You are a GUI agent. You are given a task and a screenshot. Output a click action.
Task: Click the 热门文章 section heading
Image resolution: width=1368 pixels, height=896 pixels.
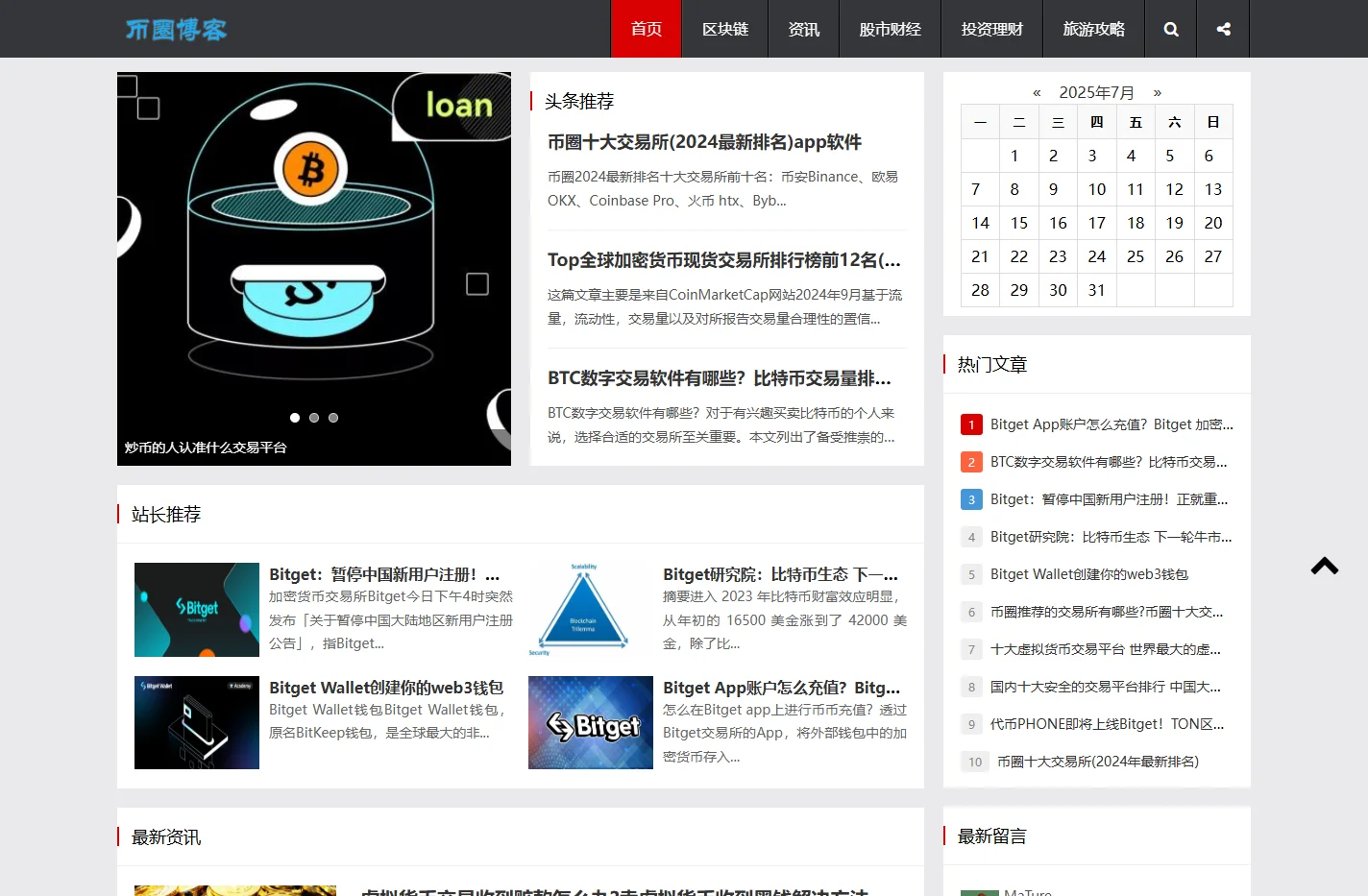tap(992, 364)
